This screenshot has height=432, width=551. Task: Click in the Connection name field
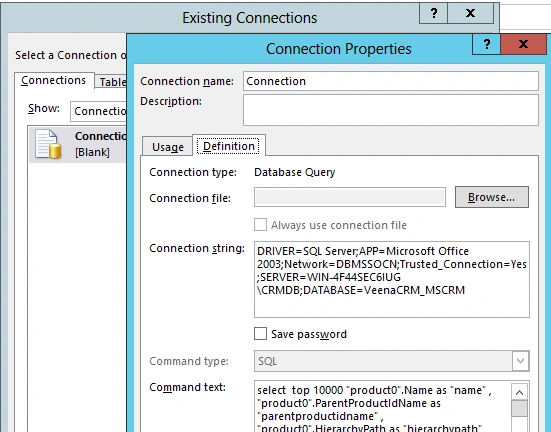click(391, 81)
